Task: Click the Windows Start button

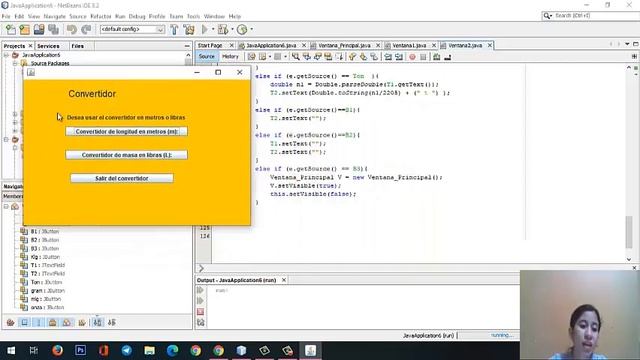Action: [11, 350]
